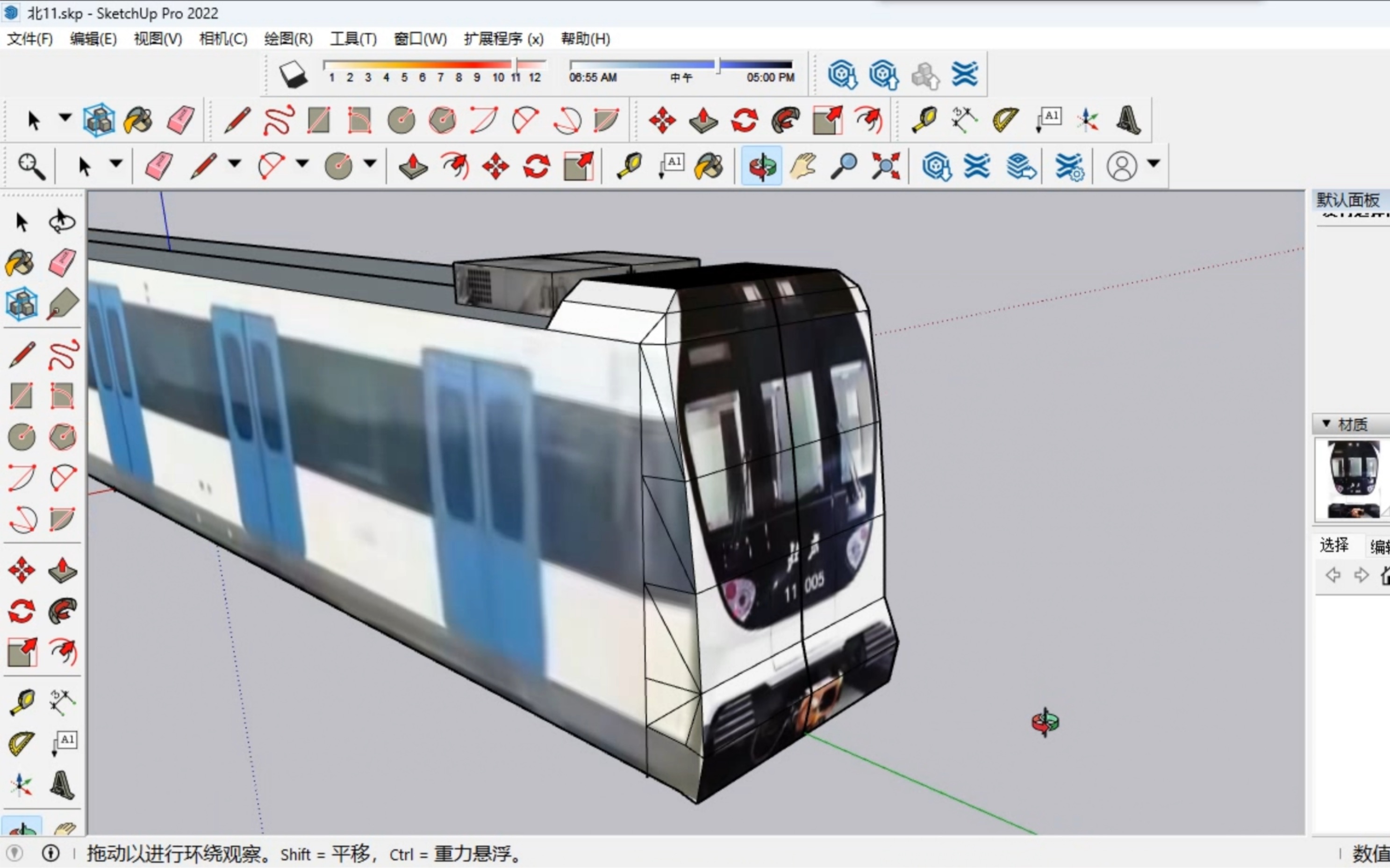The height and width of the screenshot is (868, 1390).
Task: Select the Eraser tool from the left sidebar
Action: click(62, 262)
